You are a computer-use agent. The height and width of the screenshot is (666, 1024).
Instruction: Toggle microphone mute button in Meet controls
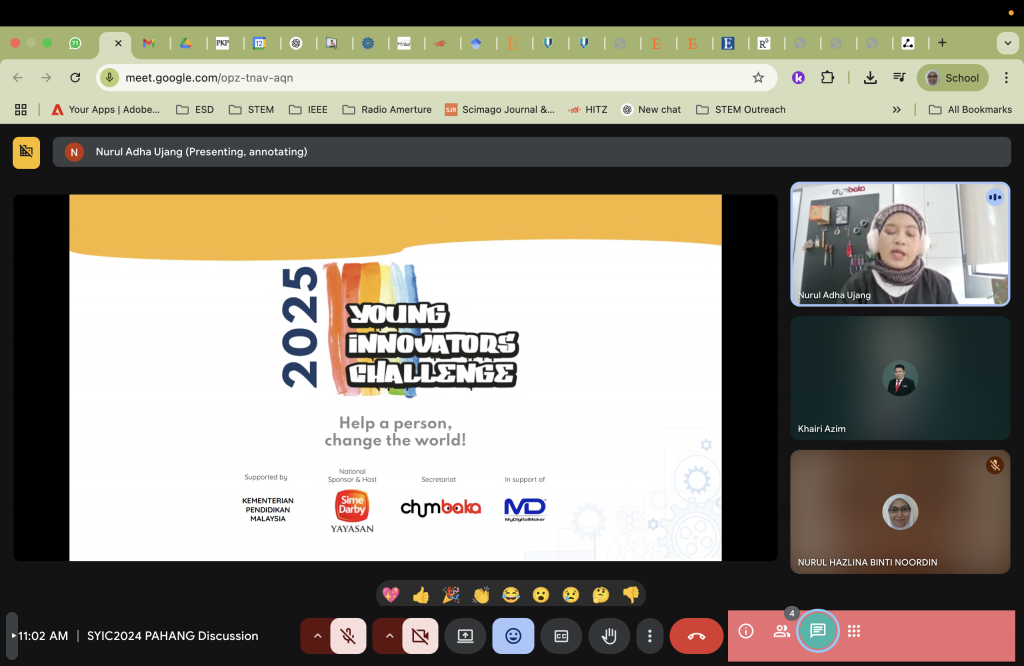coord(348,635)
